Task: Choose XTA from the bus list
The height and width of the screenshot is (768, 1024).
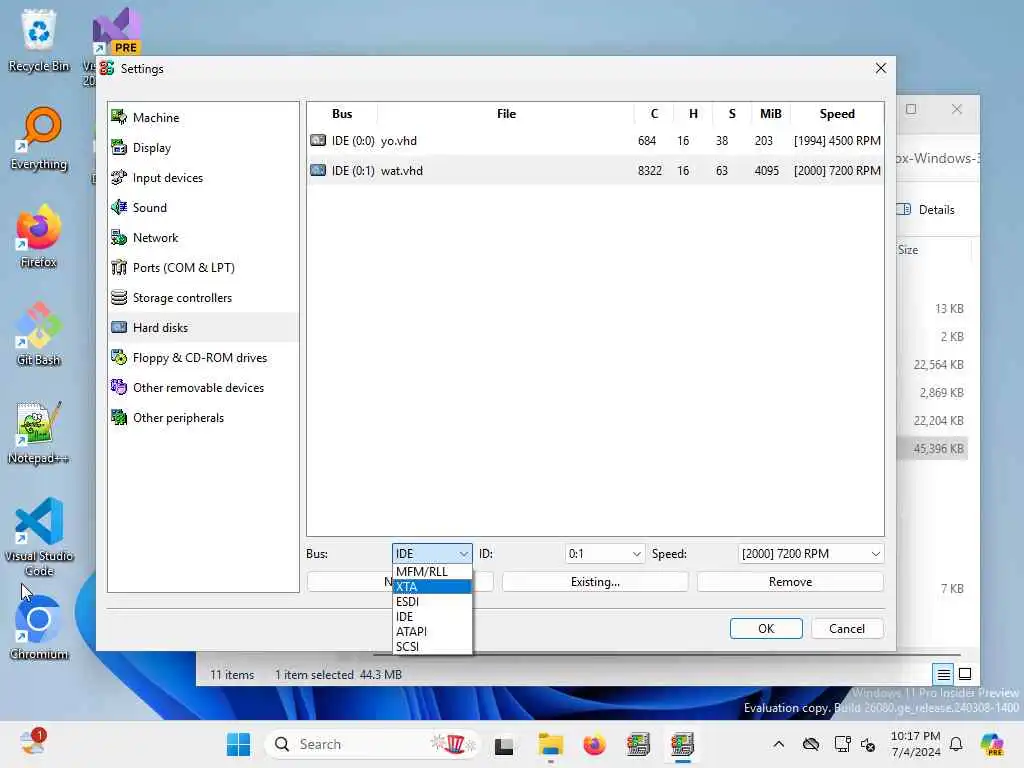Action: tap(432, 586)
